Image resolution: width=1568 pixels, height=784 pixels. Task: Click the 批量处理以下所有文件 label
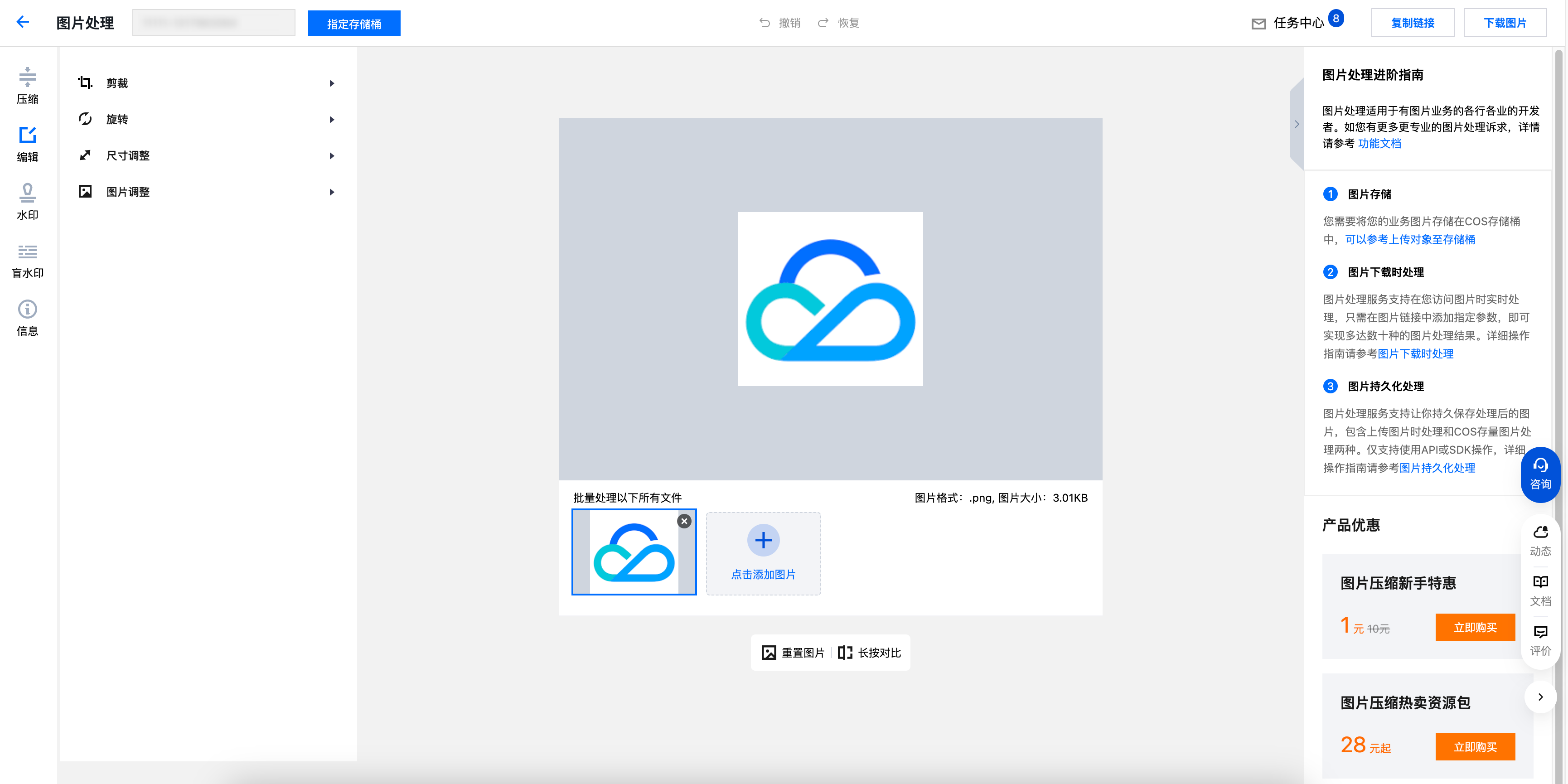click(628, 498)
